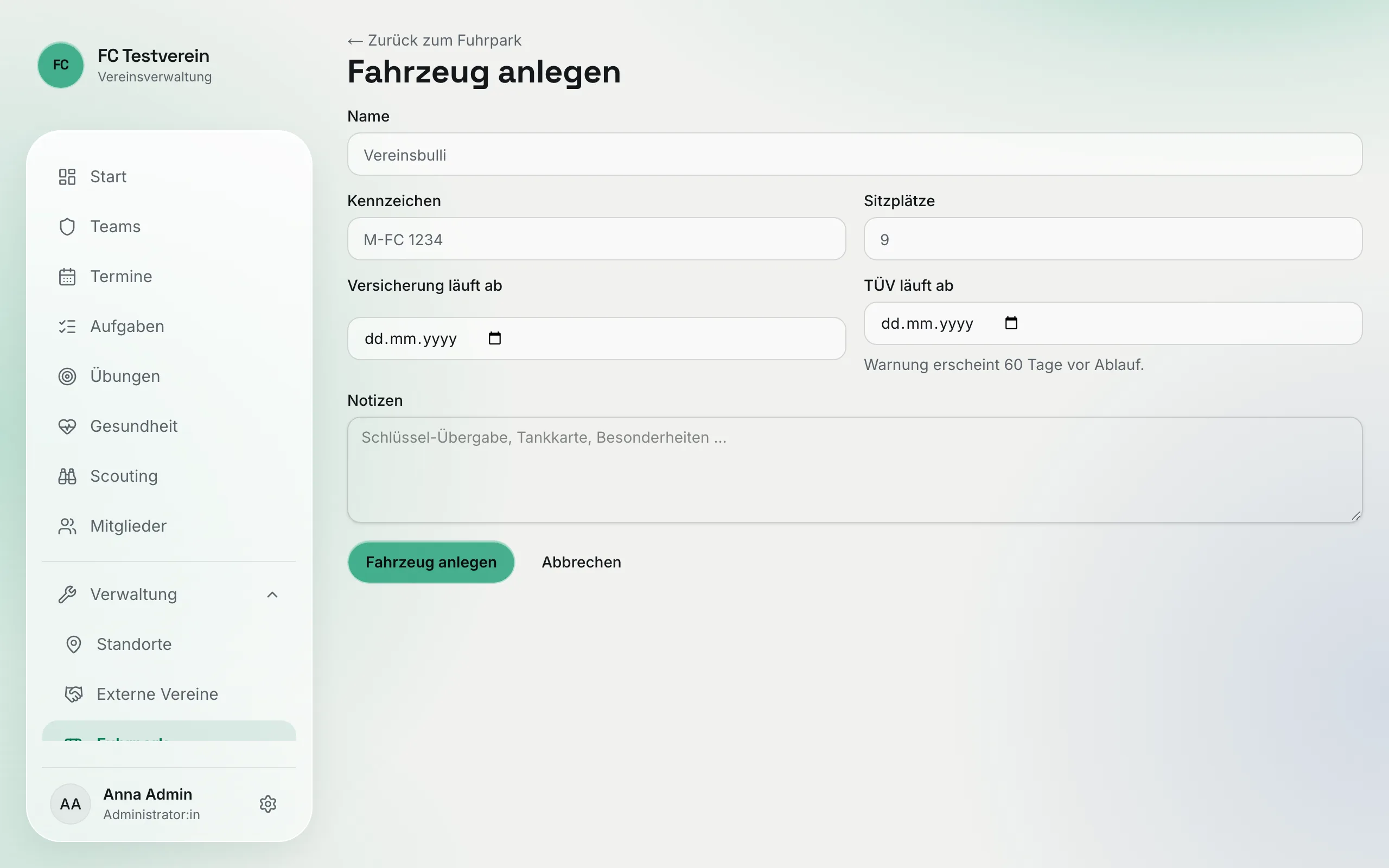Open Standorte under Verwaltung
Screen dimensions: 1389x868
tap(169, 644)
